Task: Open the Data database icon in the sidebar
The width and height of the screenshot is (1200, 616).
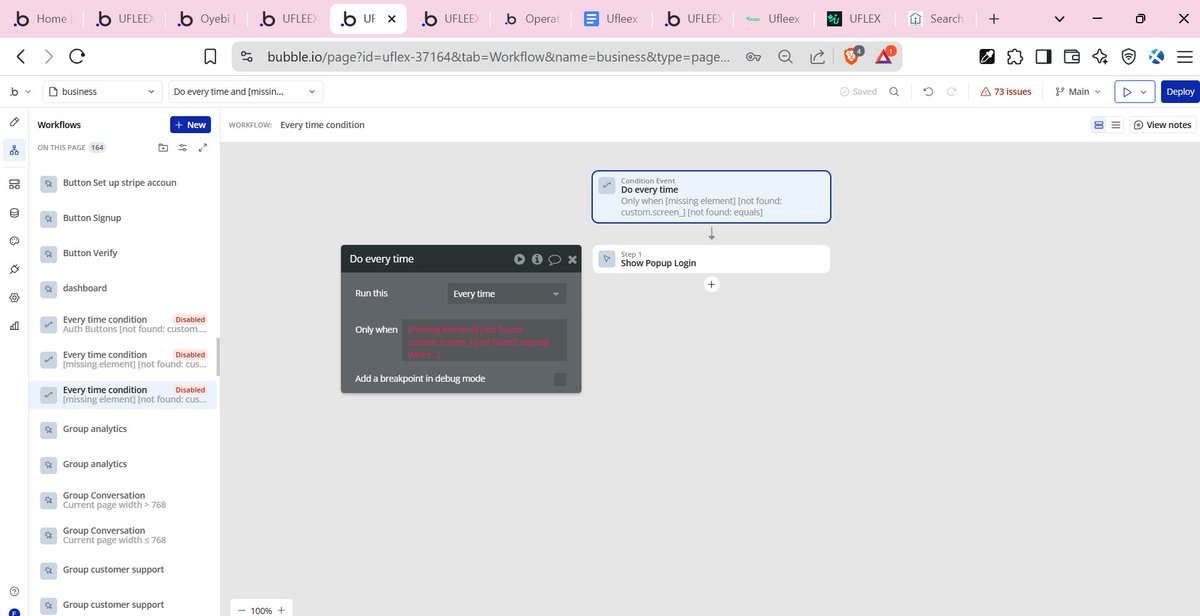Action: pyautogui.click(x=14, y=212)
